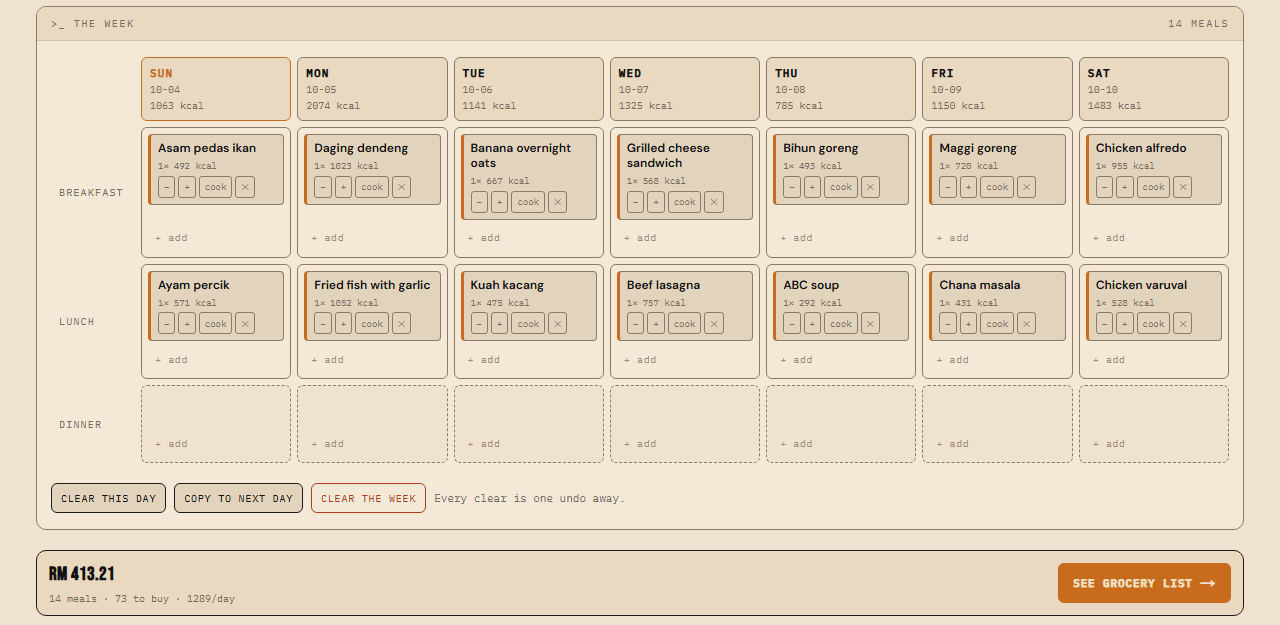Add another breakfast item on Monday
Image resolution: width=1280 pixels, height=625 pixels.
coord(327,238)
